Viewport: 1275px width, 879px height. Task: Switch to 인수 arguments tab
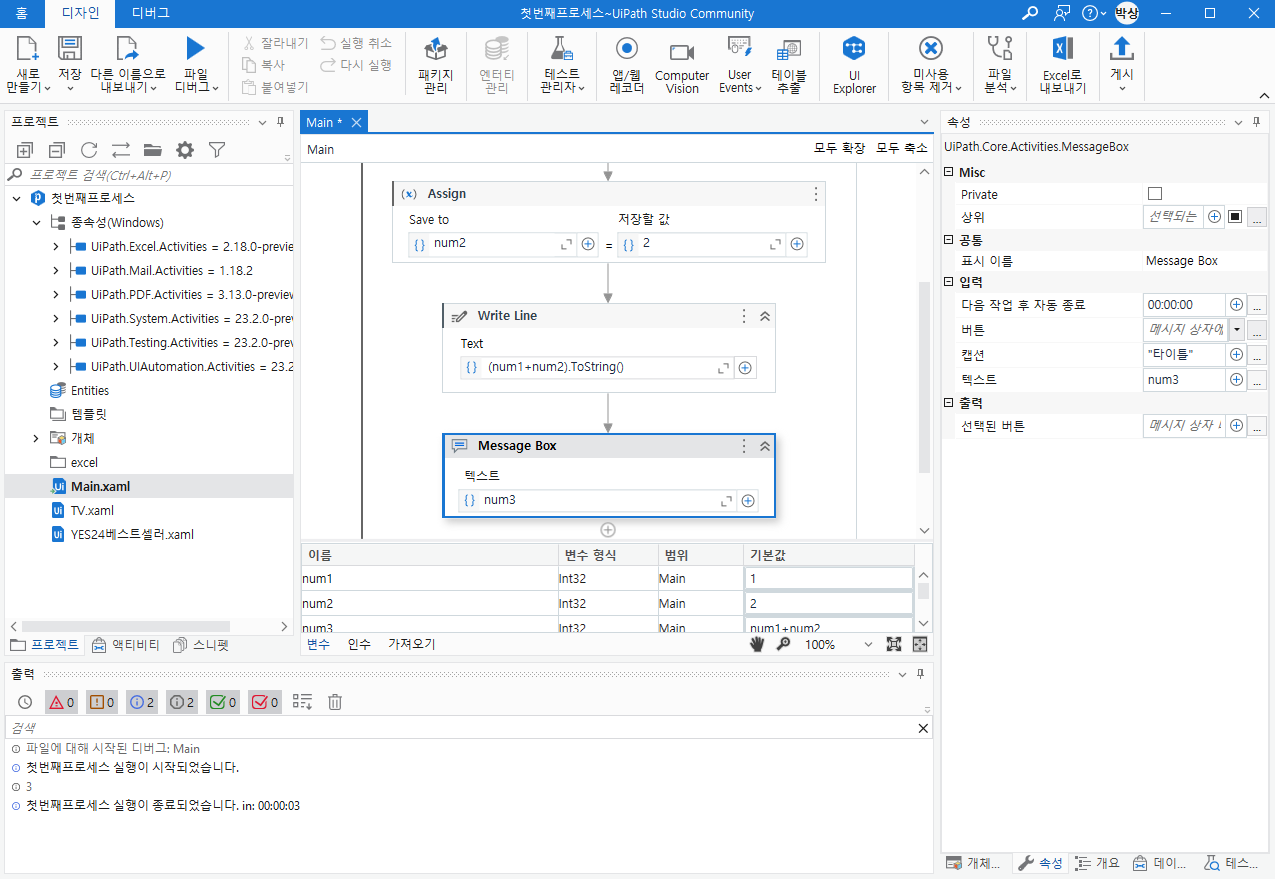pyautogui.click(x=359, y=644)
